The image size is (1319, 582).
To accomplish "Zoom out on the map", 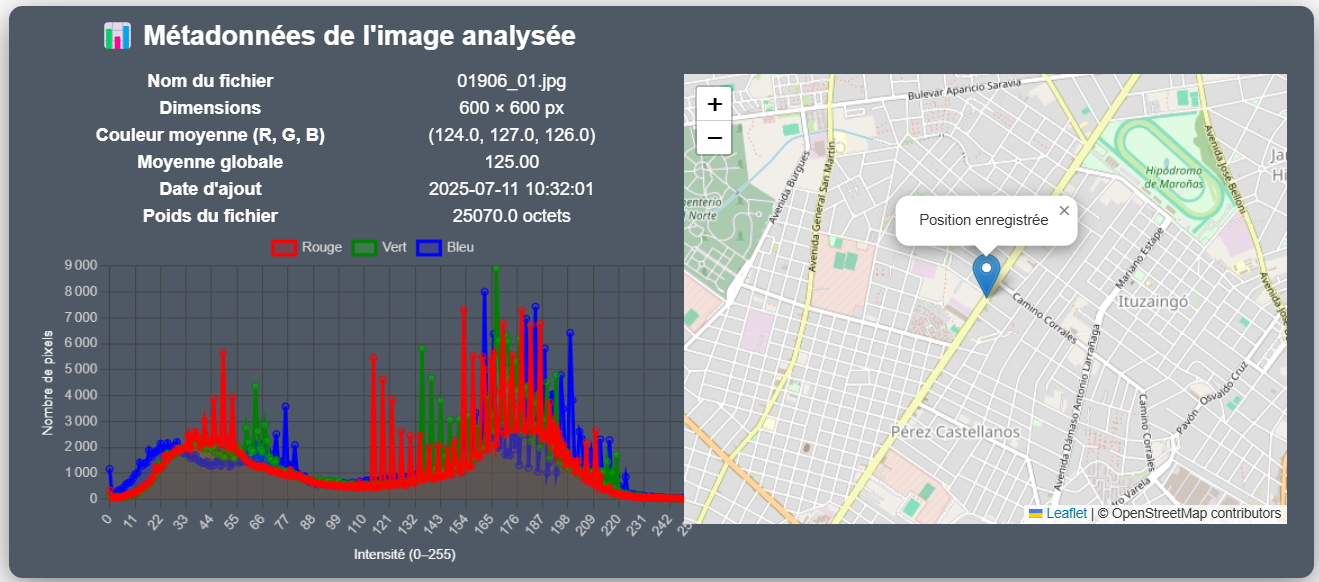I will pos(714,137).
